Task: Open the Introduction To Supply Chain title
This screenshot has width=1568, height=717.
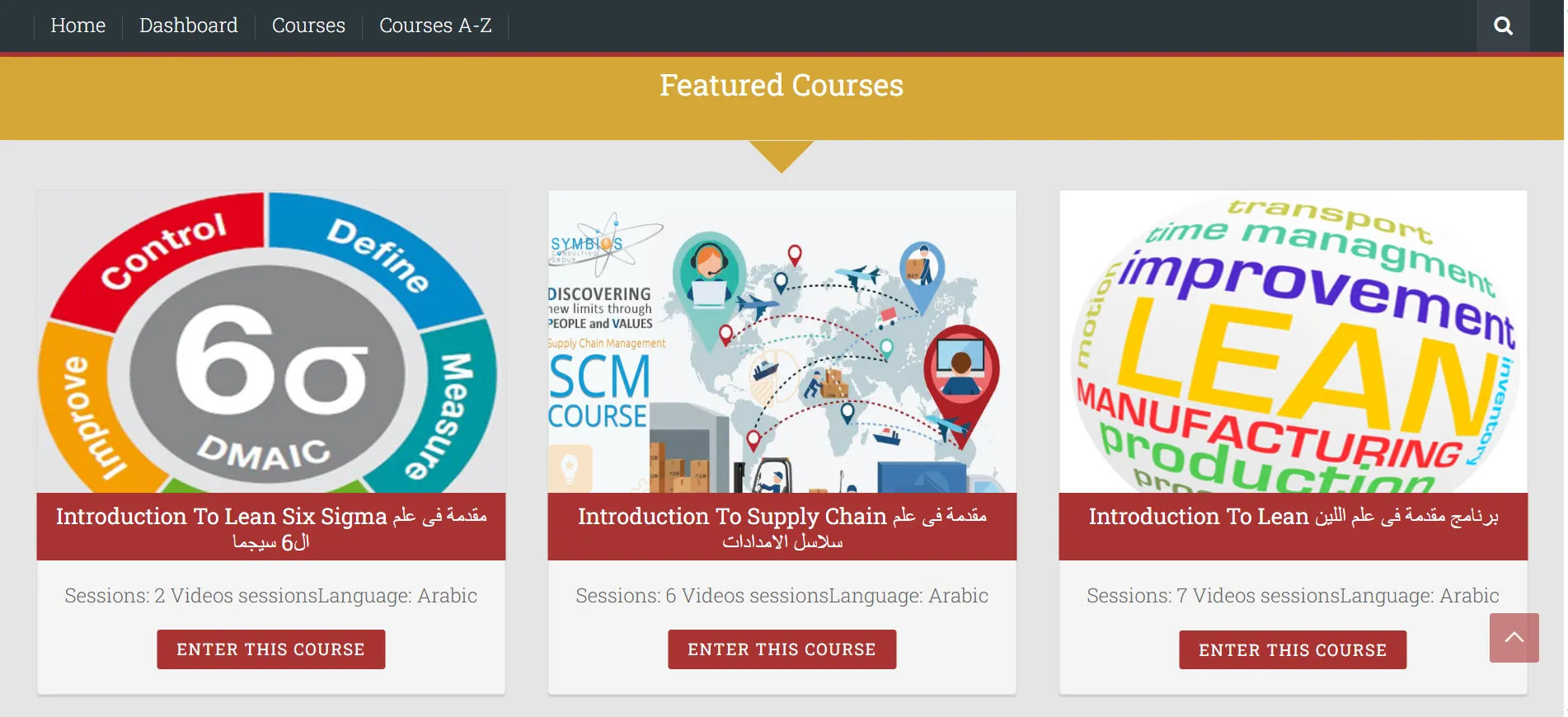Action: [x=782, y=527]
